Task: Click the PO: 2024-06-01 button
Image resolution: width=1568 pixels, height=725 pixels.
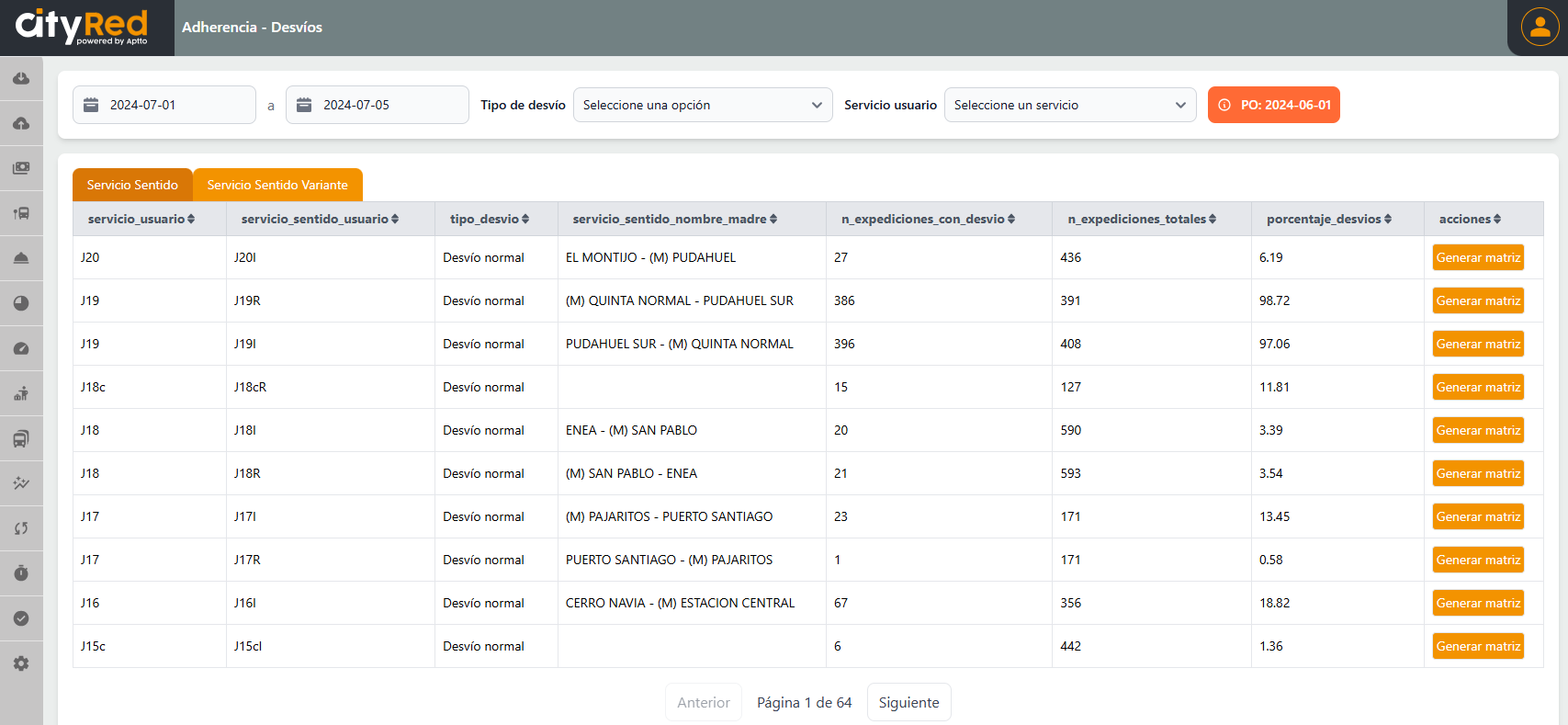Action: (1273, 105)
